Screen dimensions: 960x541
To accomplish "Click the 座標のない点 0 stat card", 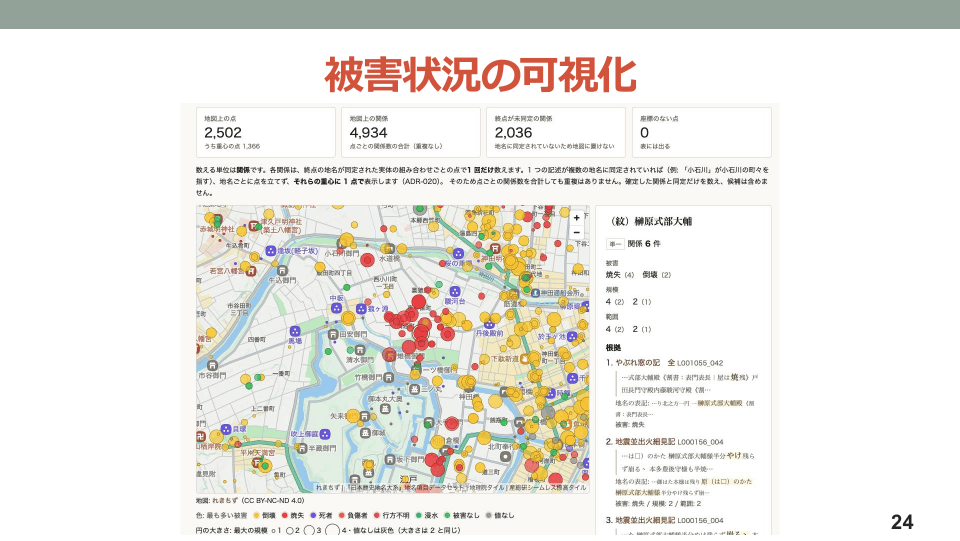I will coord(702,132).
